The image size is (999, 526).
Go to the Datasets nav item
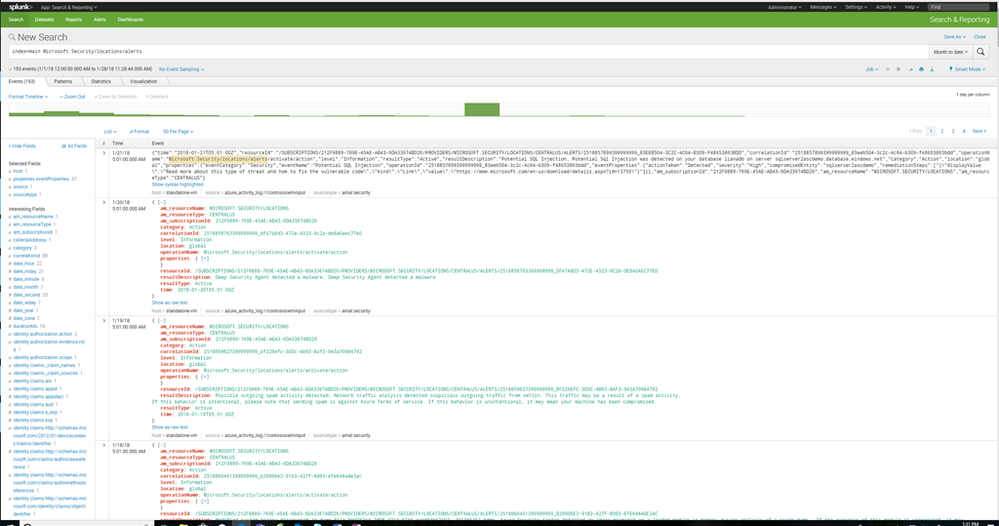click(x=44, y=20)
